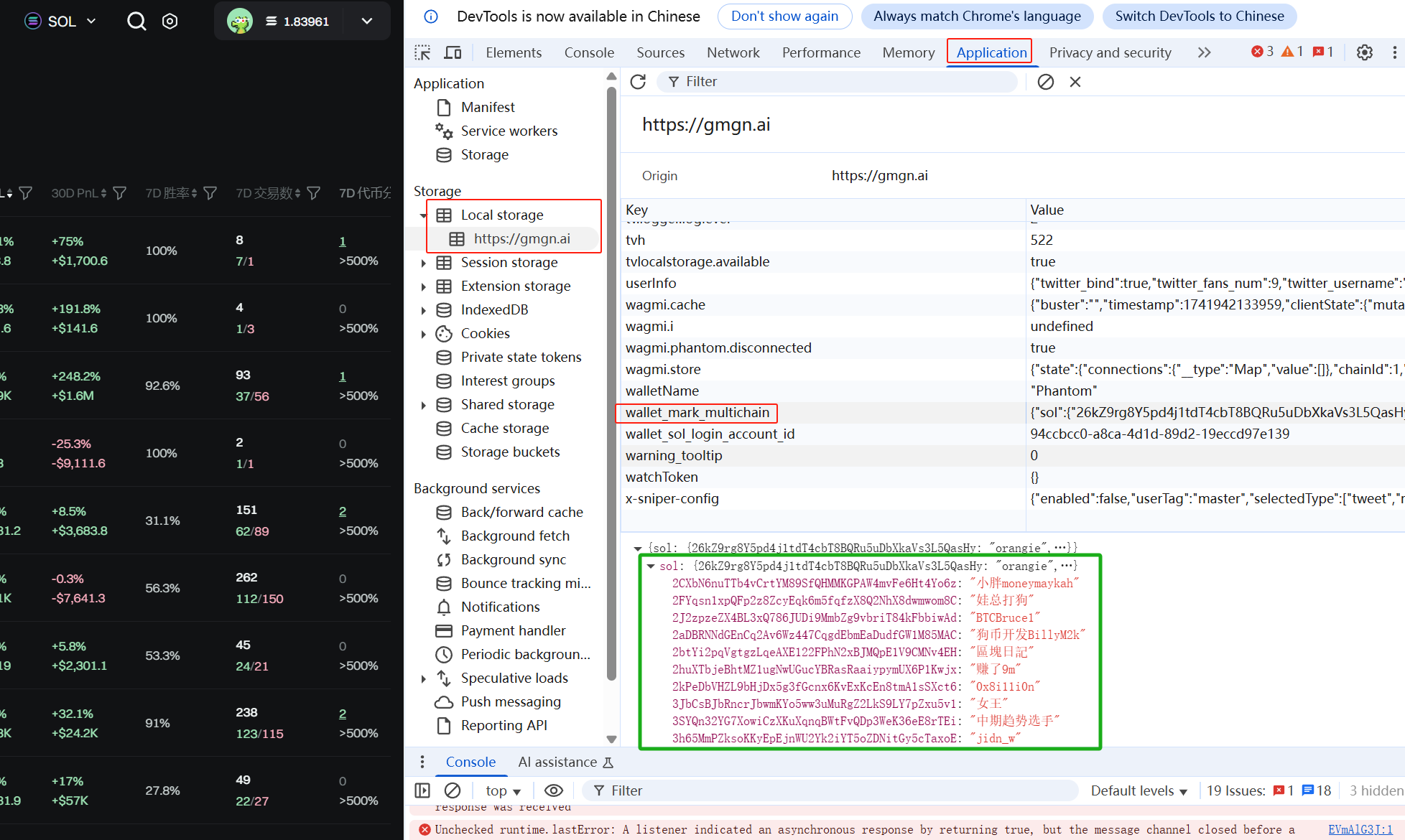Screen dimensions: 1405x840
Task: Open DevTools settings gear
Action: 1364,52
